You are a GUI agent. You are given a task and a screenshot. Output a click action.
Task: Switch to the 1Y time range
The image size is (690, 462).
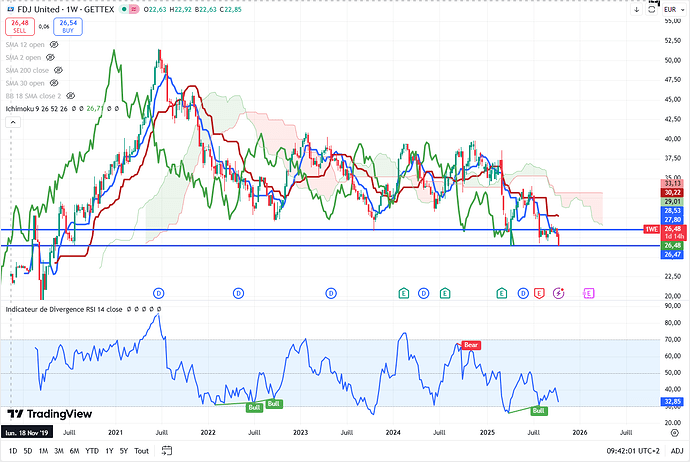coord(109,451)
